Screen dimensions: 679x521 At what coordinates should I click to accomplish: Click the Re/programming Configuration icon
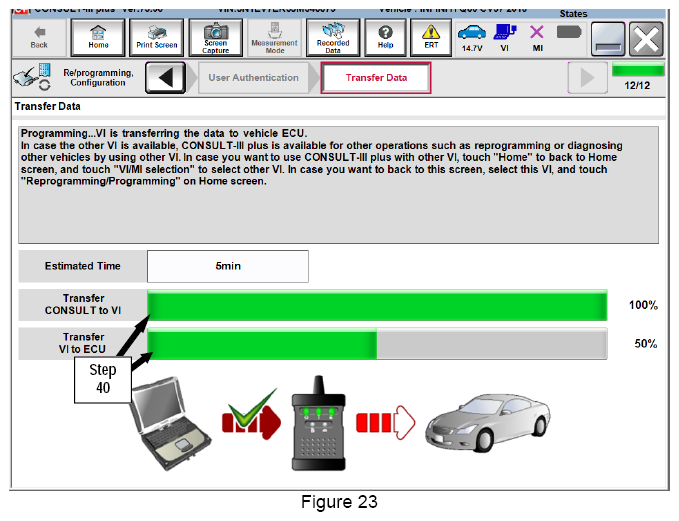point(32,77)
